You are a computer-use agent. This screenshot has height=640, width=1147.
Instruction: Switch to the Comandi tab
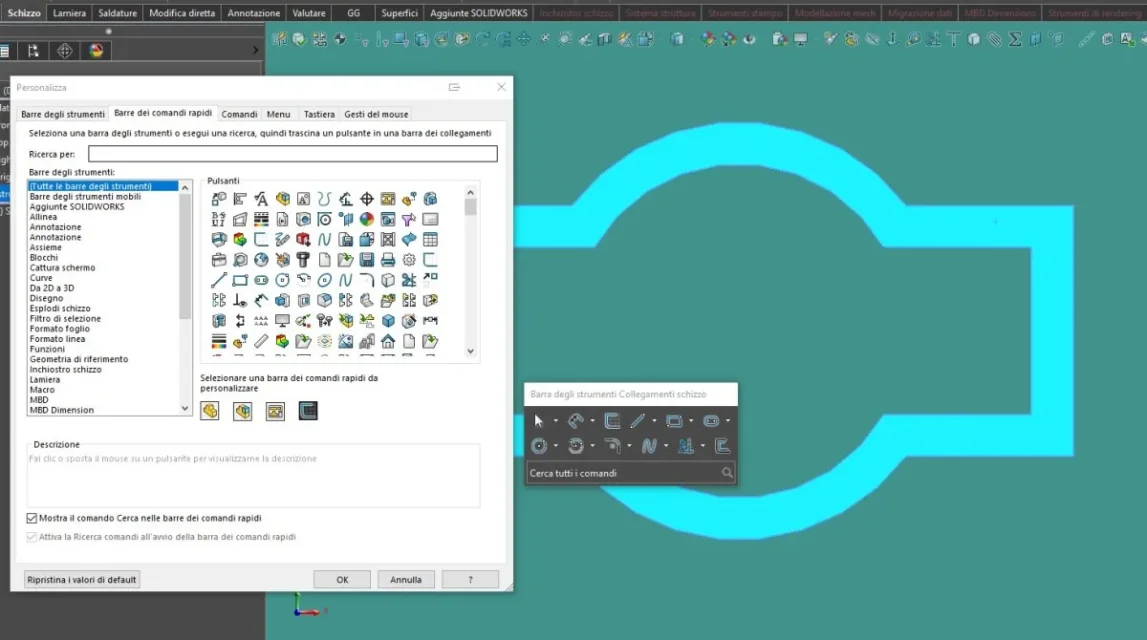tap(239, 114)
